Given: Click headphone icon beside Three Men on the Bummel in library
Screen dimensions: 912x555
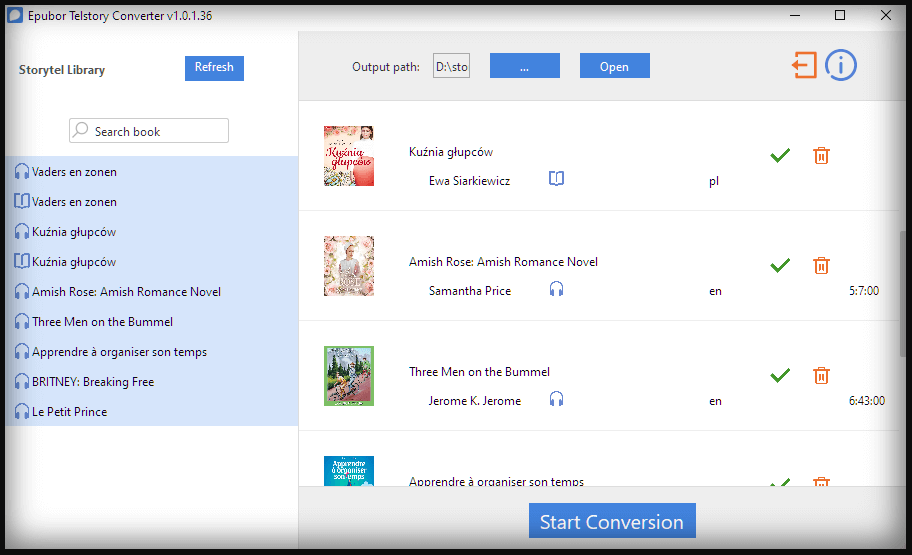Looking at the screenshot, I should [x=22, y=322].
